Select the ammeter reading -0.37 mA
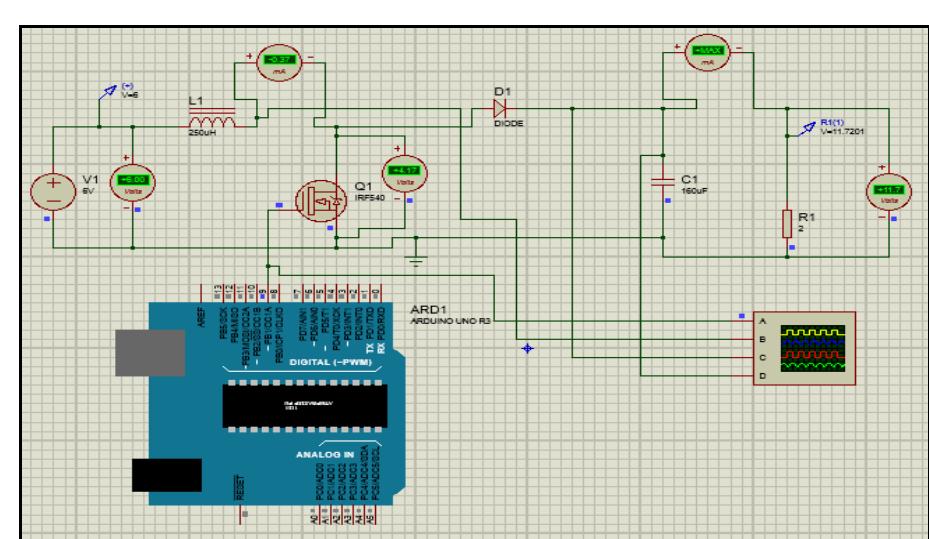Image resolution: width=929 pixels, height=539 pixels. coord(279,62)
